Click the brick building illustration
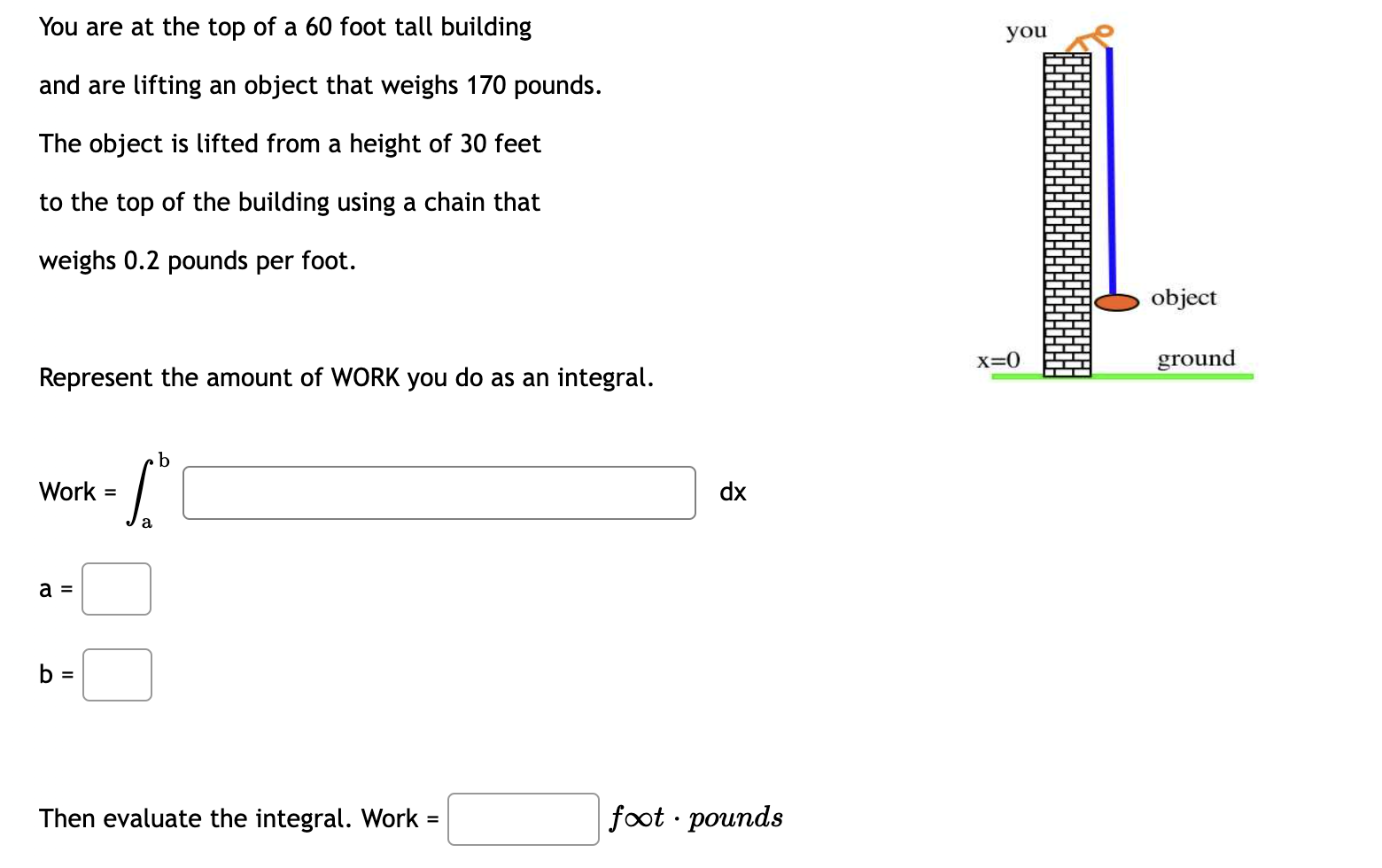The height and width of the screenshot is (868, 1382). (1066, 213)
